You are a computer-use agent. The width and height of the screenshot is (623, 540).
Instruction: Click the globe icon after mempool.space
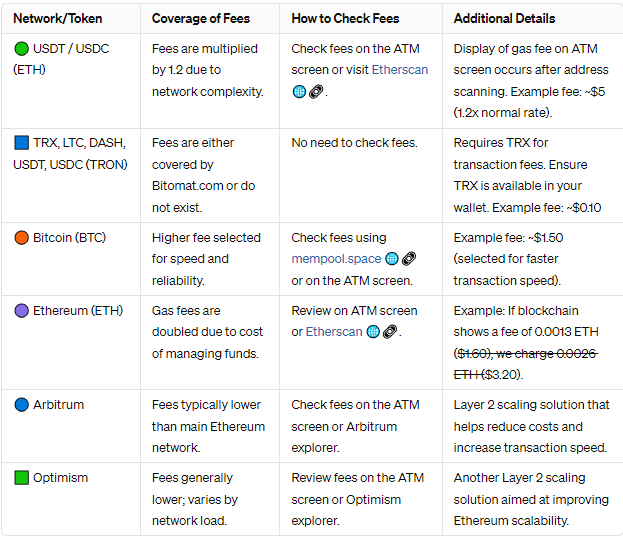(x=391, y=259)
